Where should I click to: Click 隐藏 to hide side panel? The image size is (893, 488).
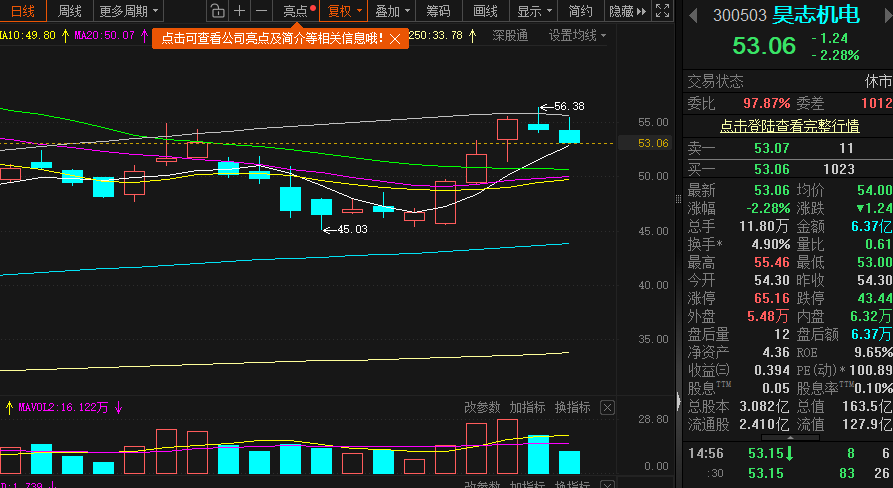click(628, 11)
